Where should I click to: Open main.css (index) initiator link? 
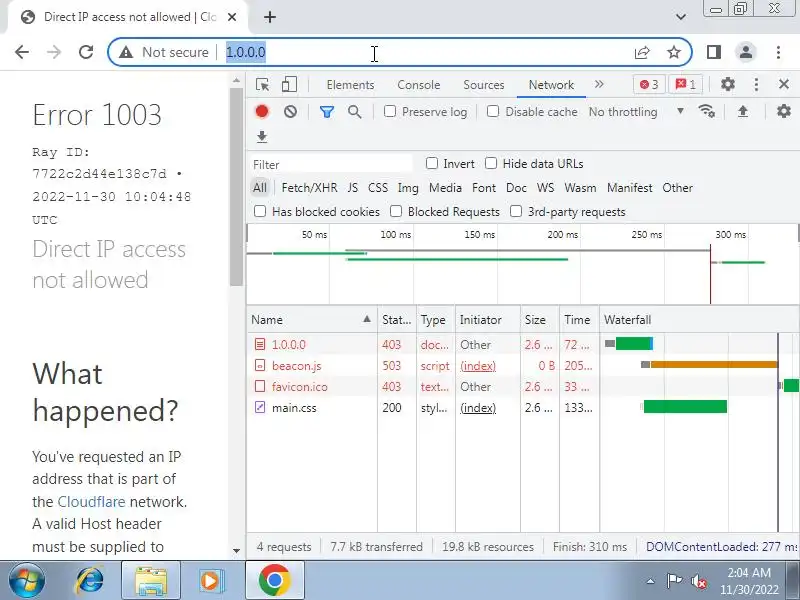[478, 408]
